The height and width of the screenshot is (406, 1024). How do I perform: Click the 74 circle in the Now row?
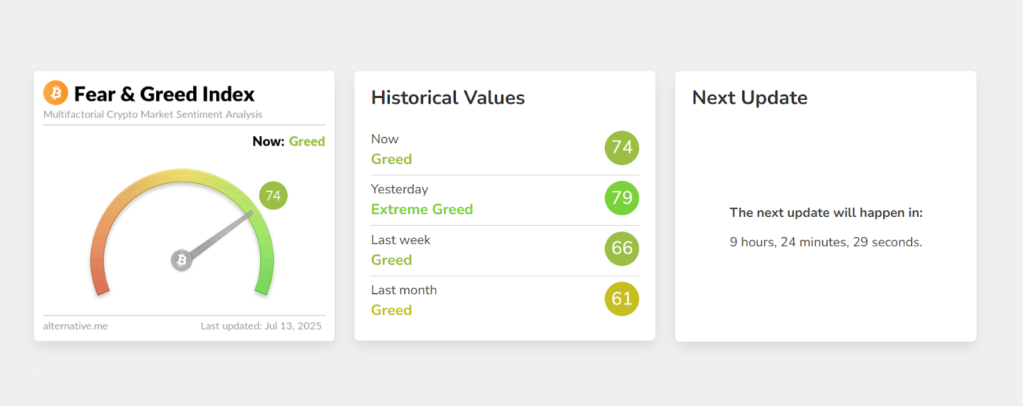622,148
